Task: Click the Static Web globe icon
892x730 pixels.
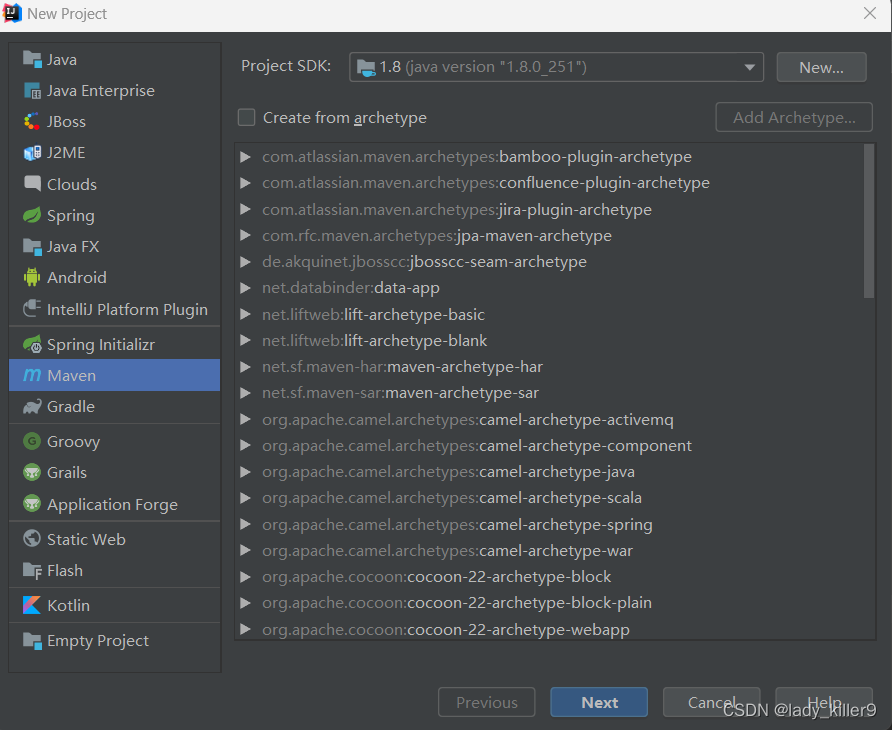Action: point(32,538)
